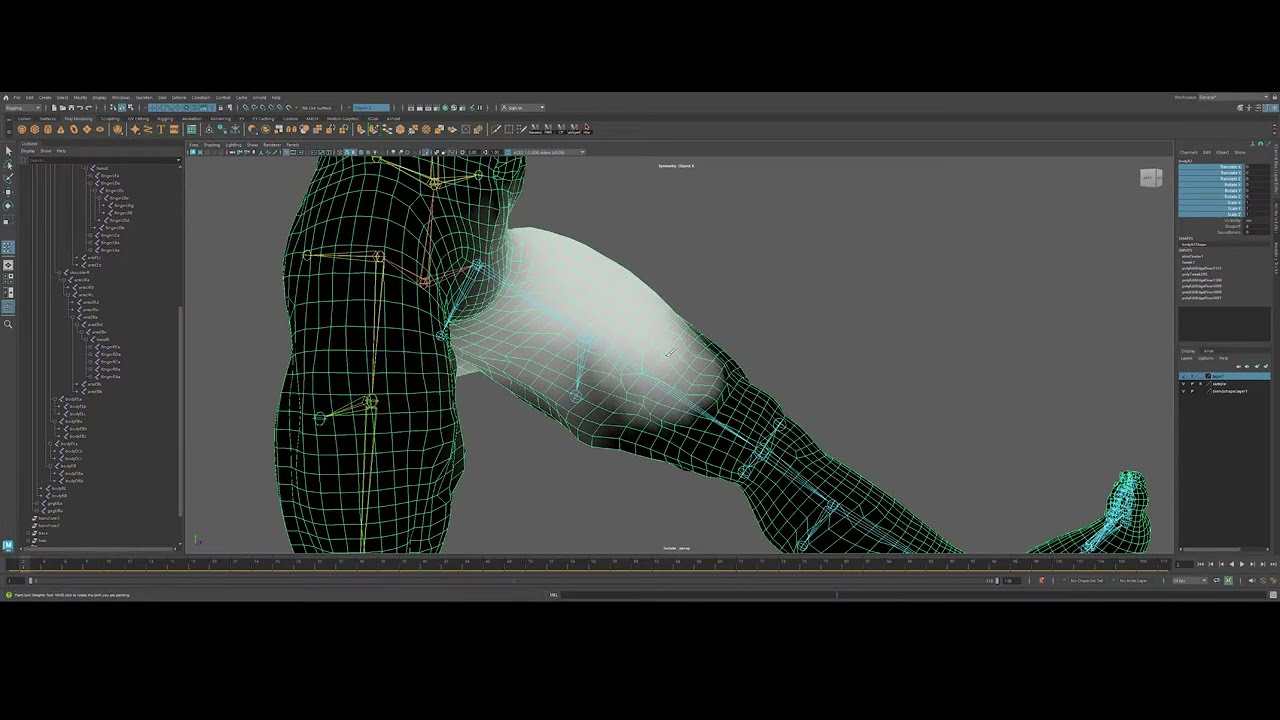The width and height of the screenshot is (1280, 720).
Task: Click the No Live Surface field
Action: pyautogui.click(x=317, y=107)
